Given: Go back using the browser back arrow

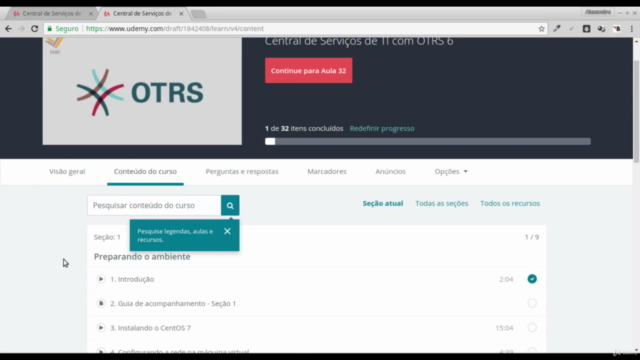Looking at the screenshot, I should pos(8,29).
